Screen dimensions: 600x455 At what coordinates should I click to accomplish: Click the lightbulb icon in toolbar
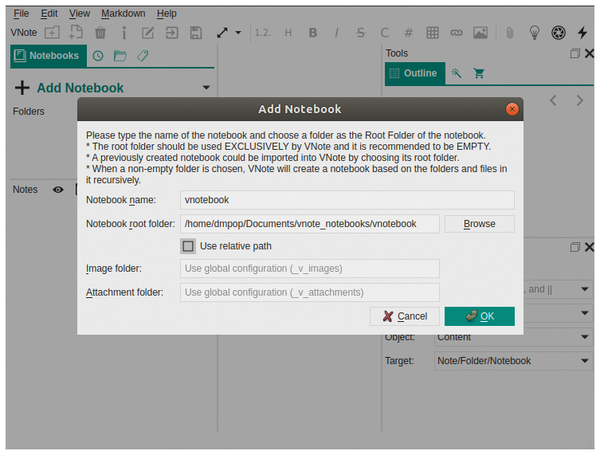534,33
